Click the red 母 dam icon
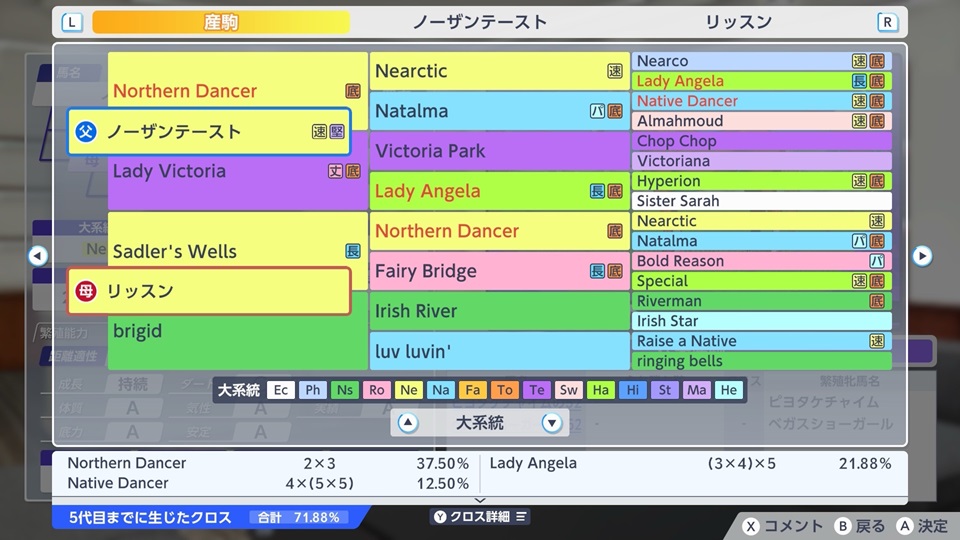The height and width of the screenshot is (540, 960). pos(86,291)
